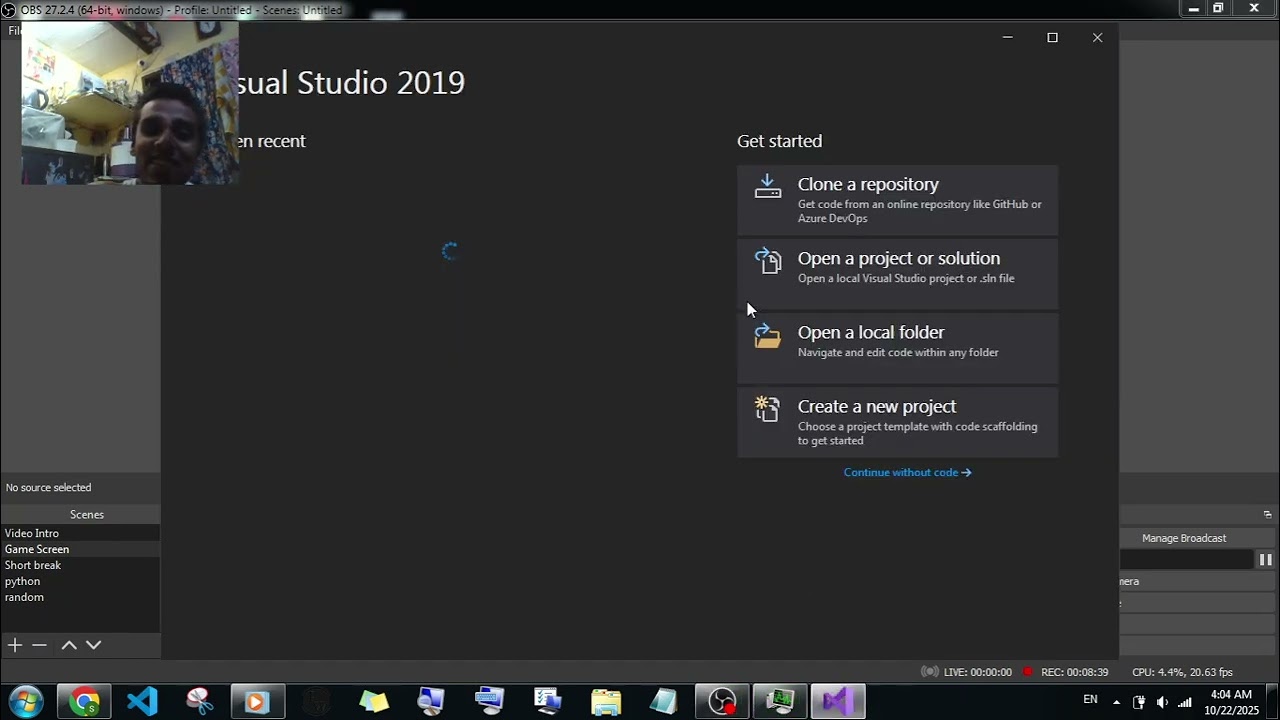
Task: Select Clone a repository option
Action: (897, 200)
